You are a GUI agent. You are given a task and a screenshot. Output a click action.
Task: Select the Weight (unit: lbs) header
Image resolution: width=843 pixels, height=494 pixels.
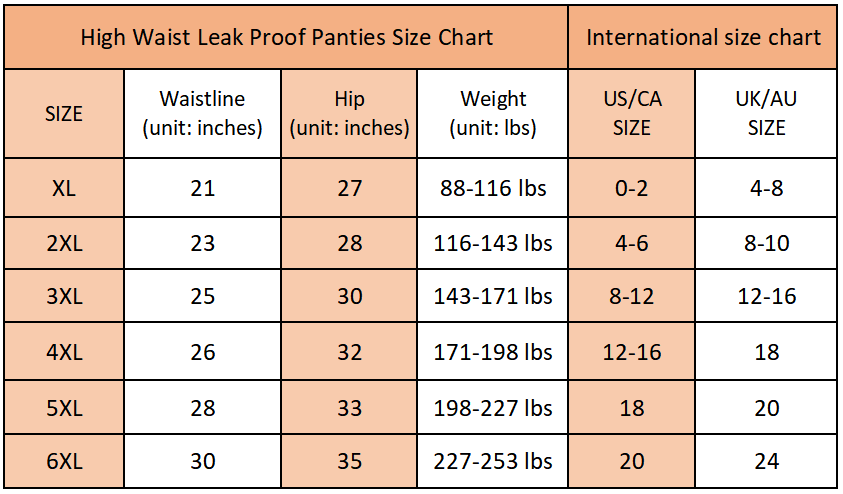[x=492, y=113]
